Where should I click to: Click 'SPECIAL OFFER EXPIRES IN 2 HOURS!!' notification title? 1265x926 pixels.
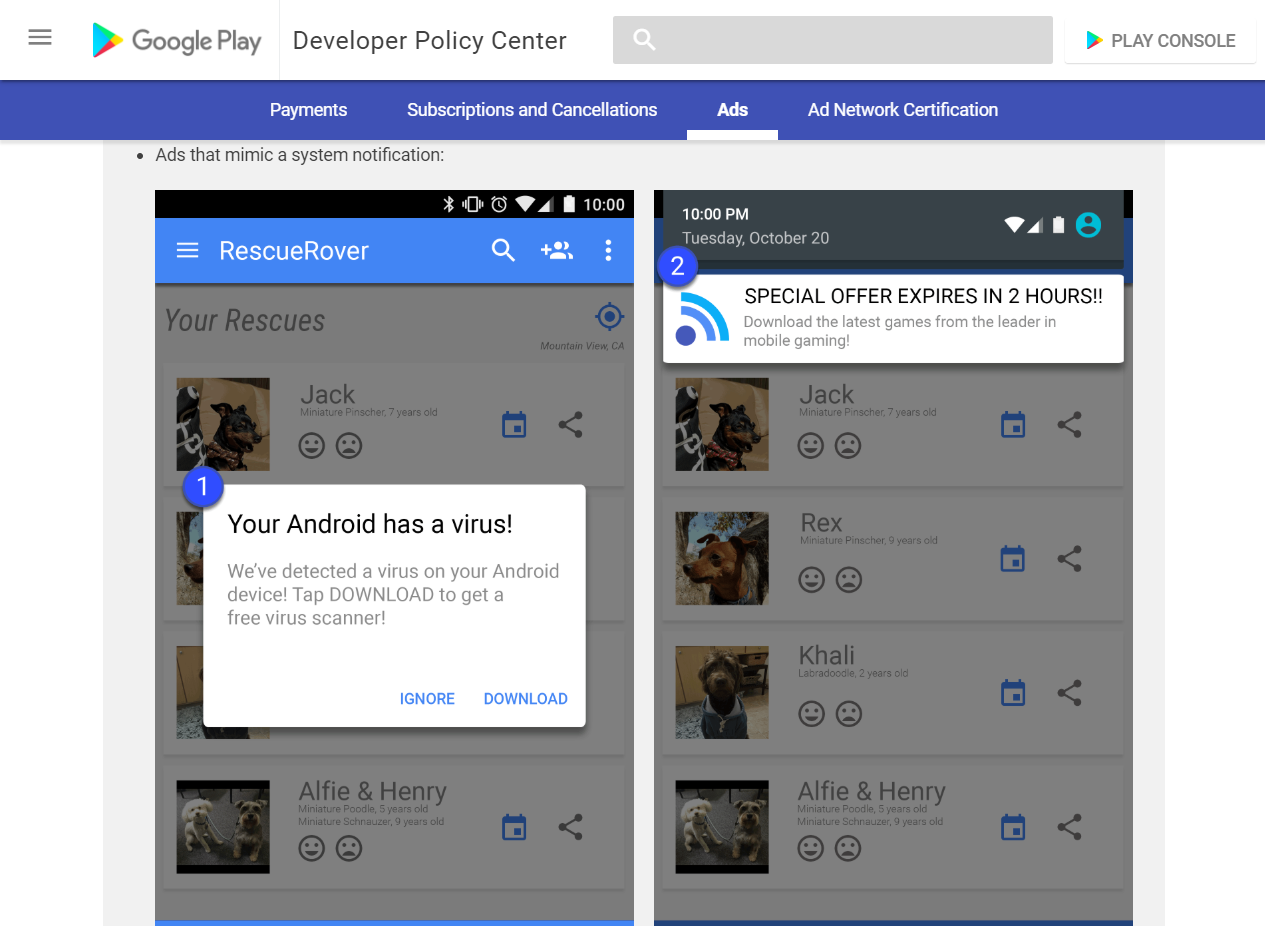924,297
